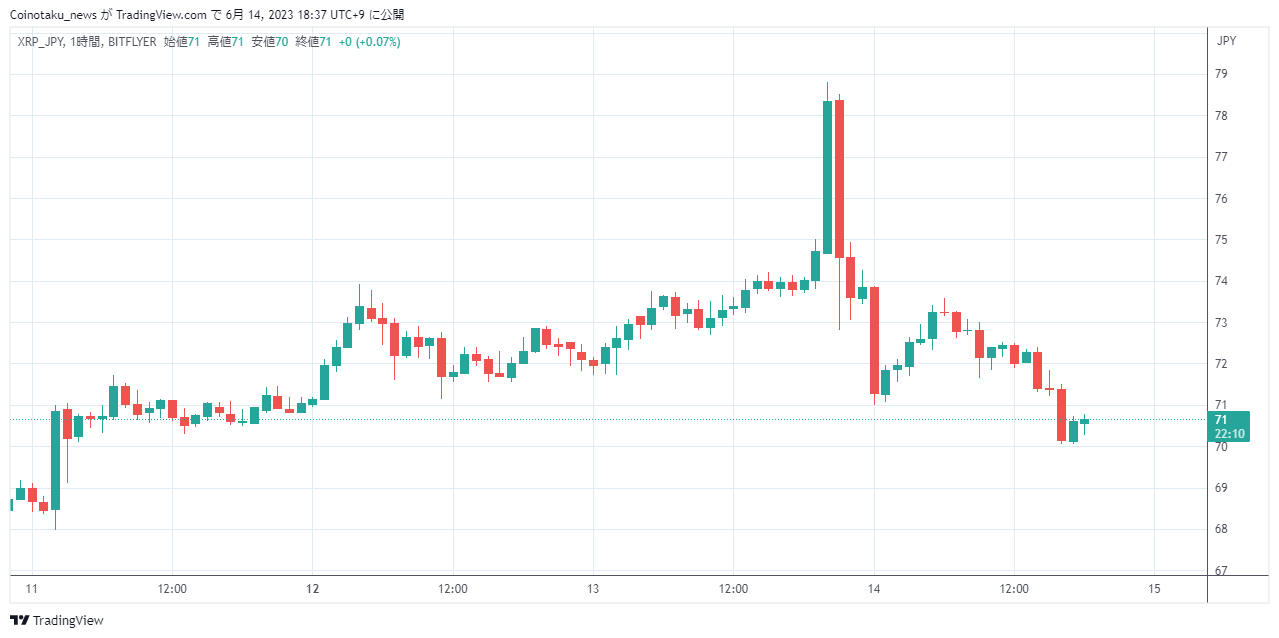Click the 終値71 closing value in header
Image resolution: width=1279 pixels, height=638 pixels.
click(x=313, y=42)
